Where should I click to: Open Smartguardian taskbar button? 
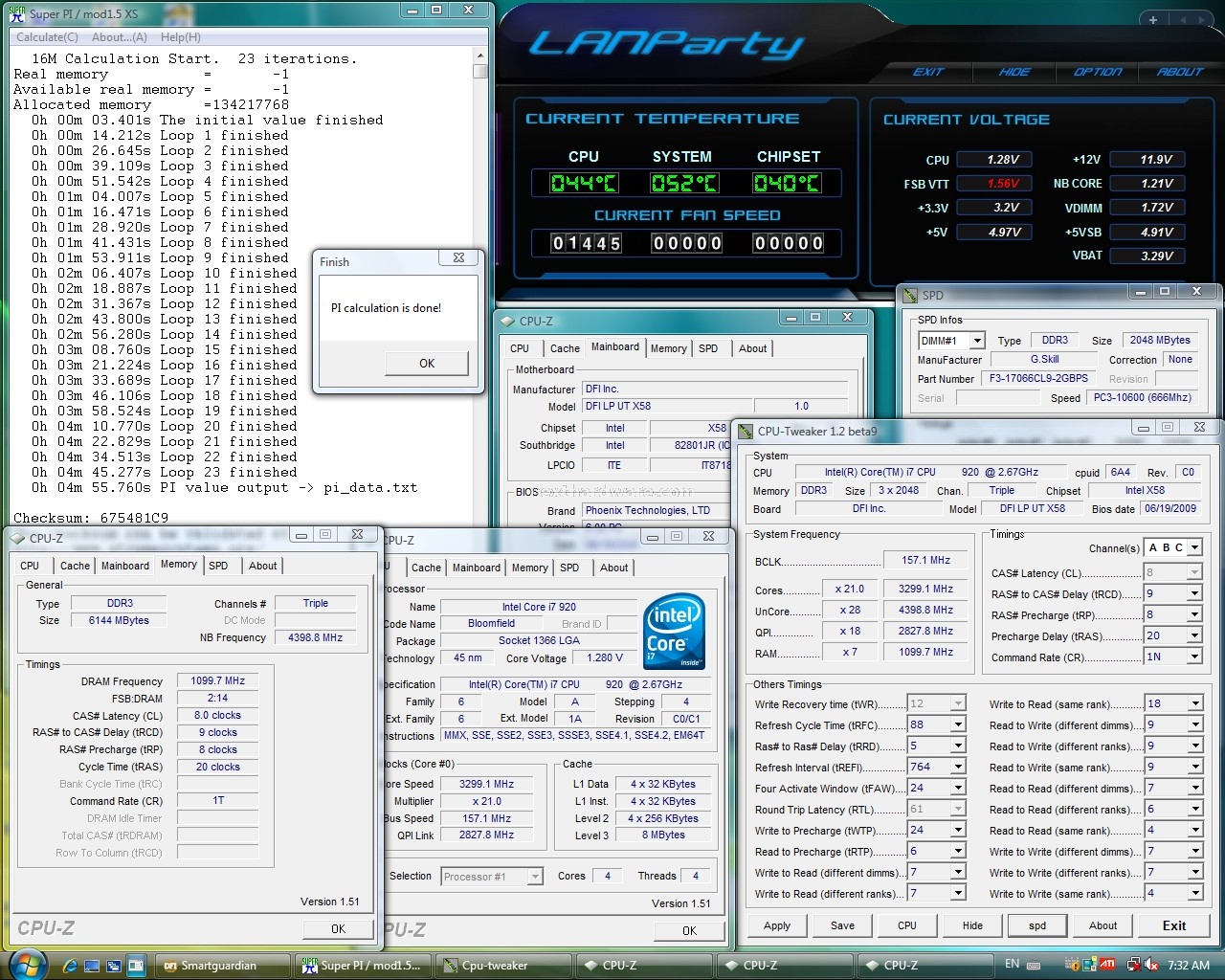click(x=221, y=966)
